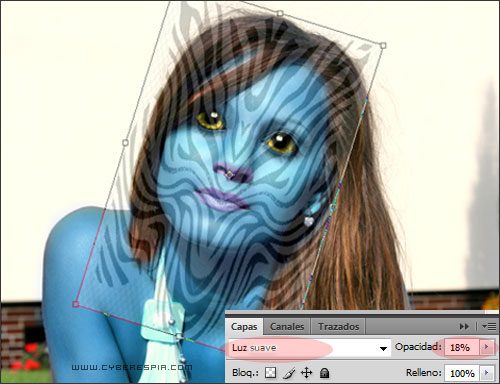The image size is (500, 384).
Task: Open the Relleno slider arrow
Action: [x=486, y=373]
